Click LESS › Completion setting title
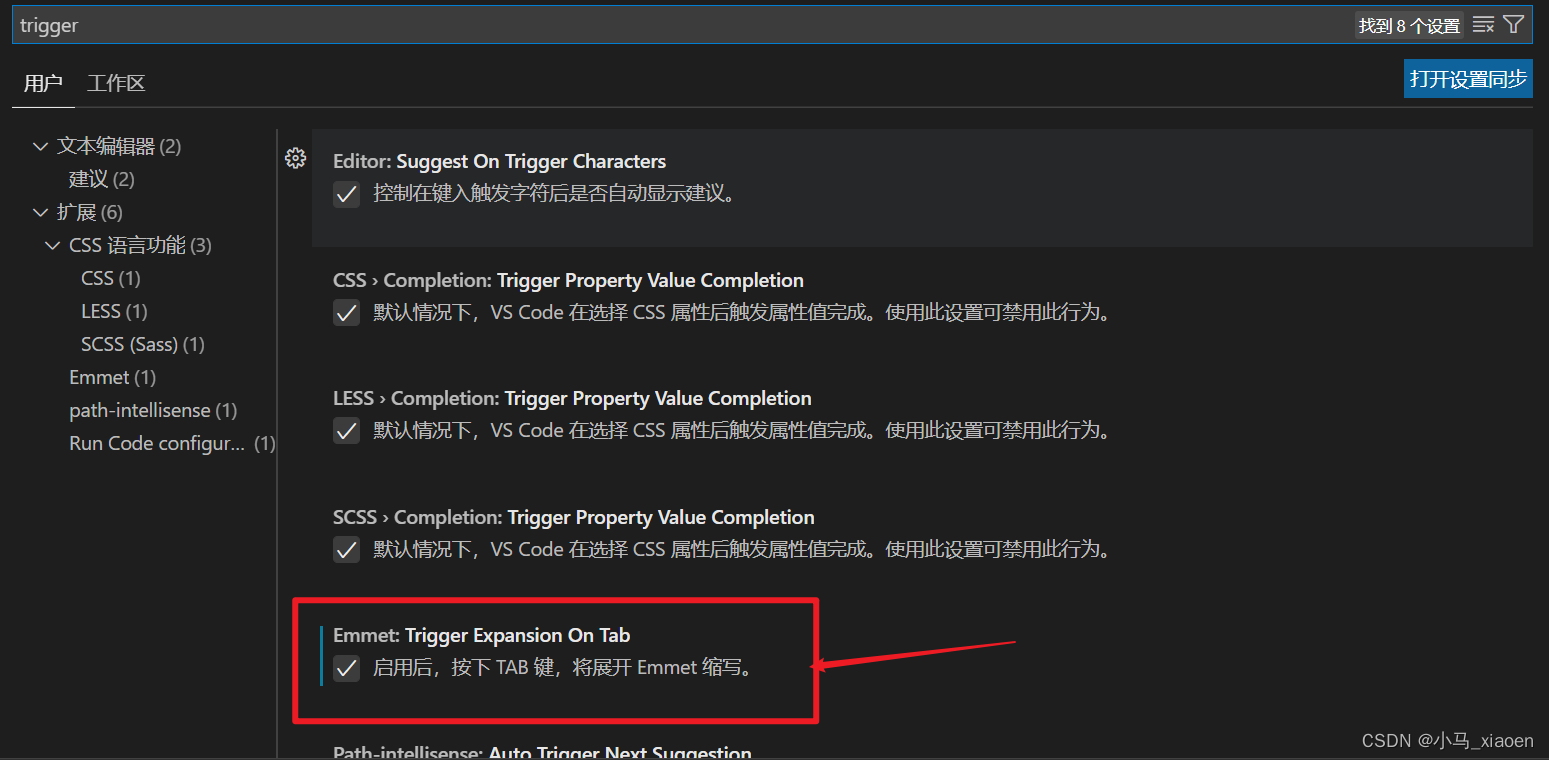Viewport: 1549px width, 760px height. (x=572, y=399)
